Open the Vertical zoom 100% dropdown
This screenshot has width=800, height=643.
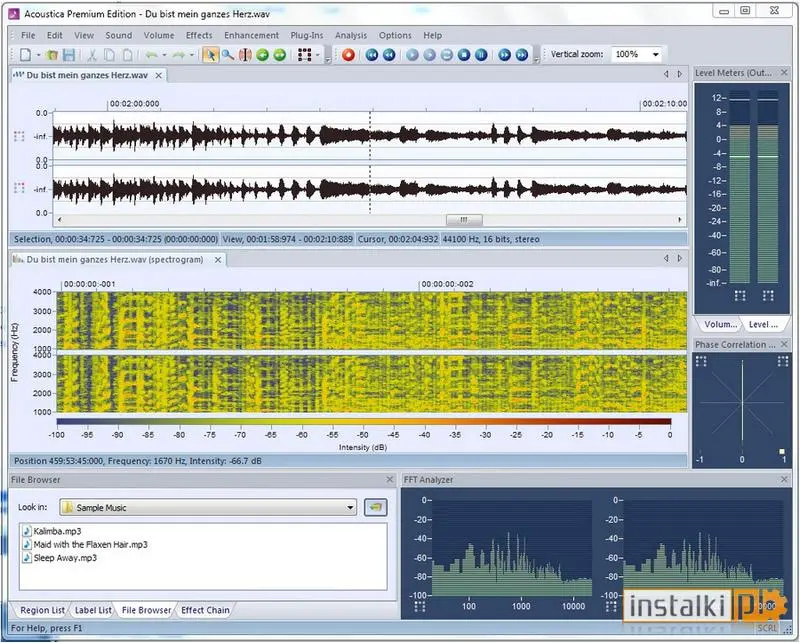(x=656, y=54)
